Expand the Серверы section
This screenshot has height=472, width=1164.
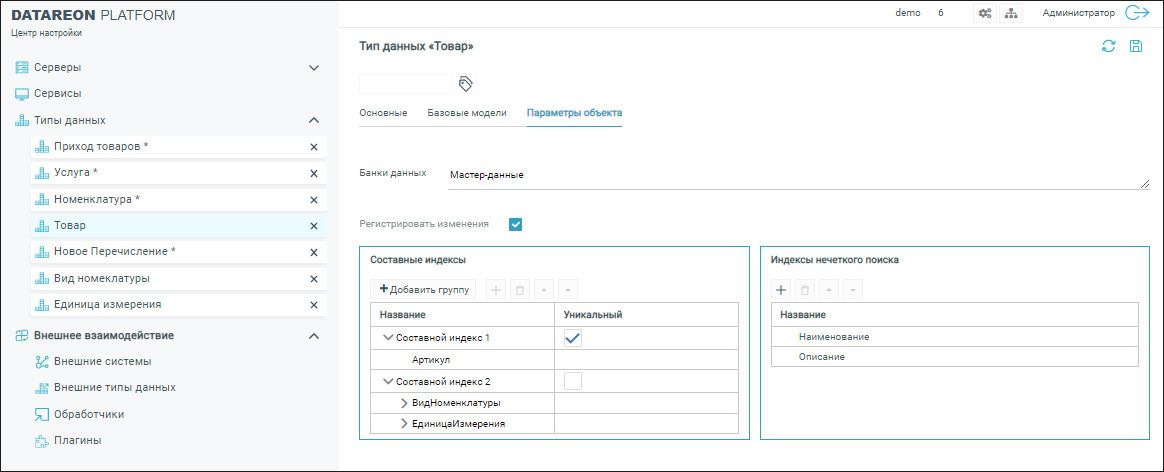[x=313, y=68]
